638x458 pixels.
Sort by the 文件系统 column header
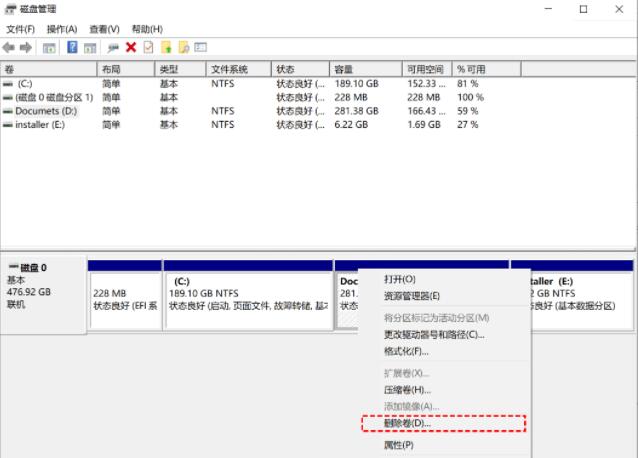[x=229, y=69]
